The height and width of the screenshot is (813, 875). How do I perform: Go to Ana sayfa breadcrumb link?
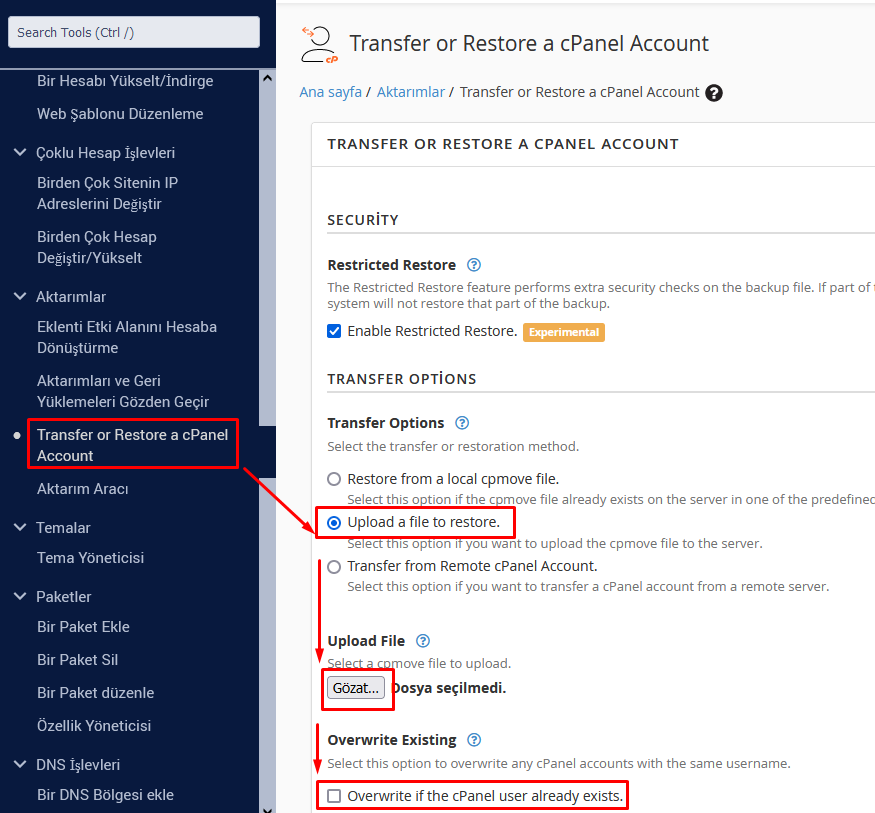[x=330, y=92]
